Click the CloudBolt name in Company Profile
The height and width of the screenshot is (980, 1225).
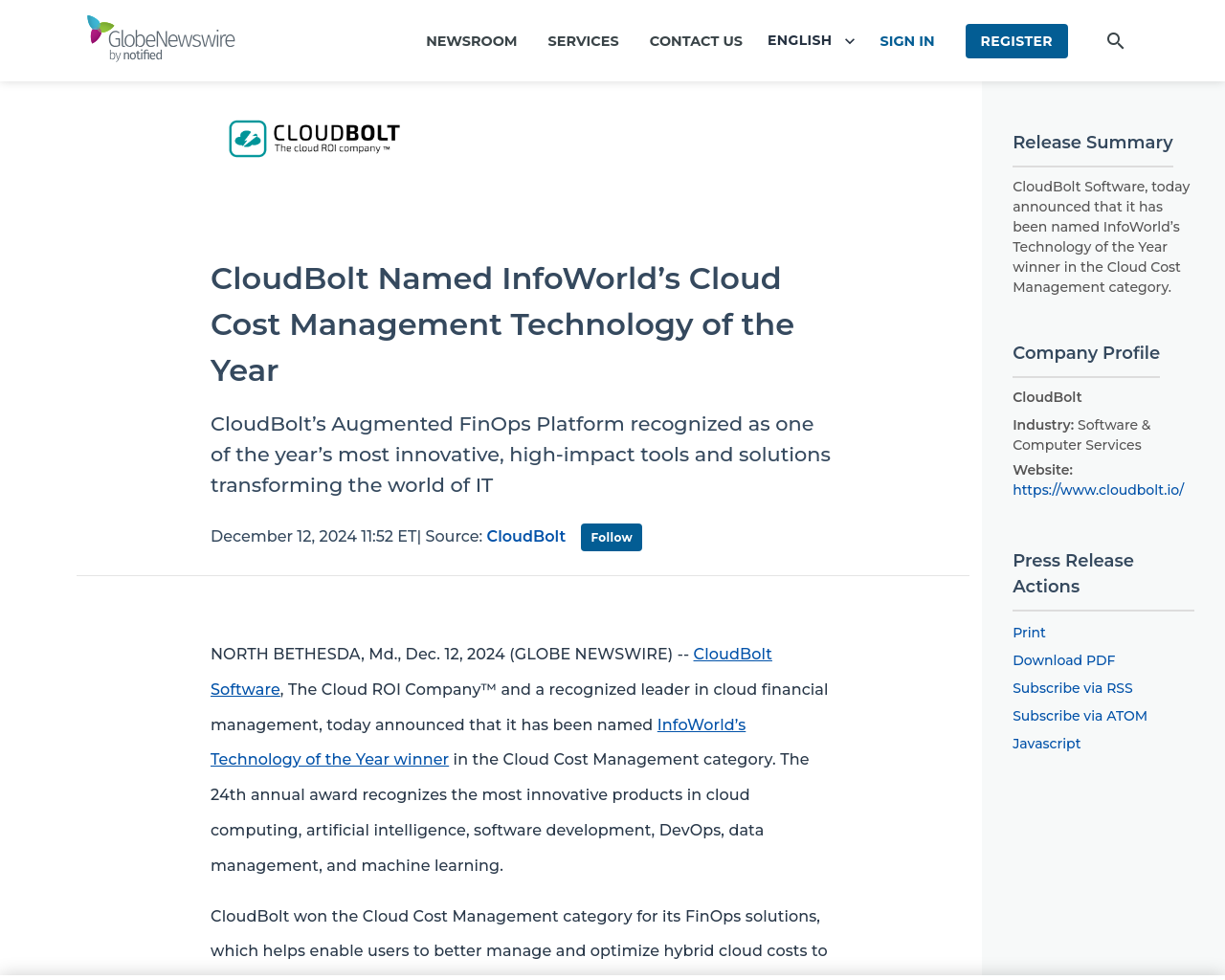click(x=1047, y=397)
